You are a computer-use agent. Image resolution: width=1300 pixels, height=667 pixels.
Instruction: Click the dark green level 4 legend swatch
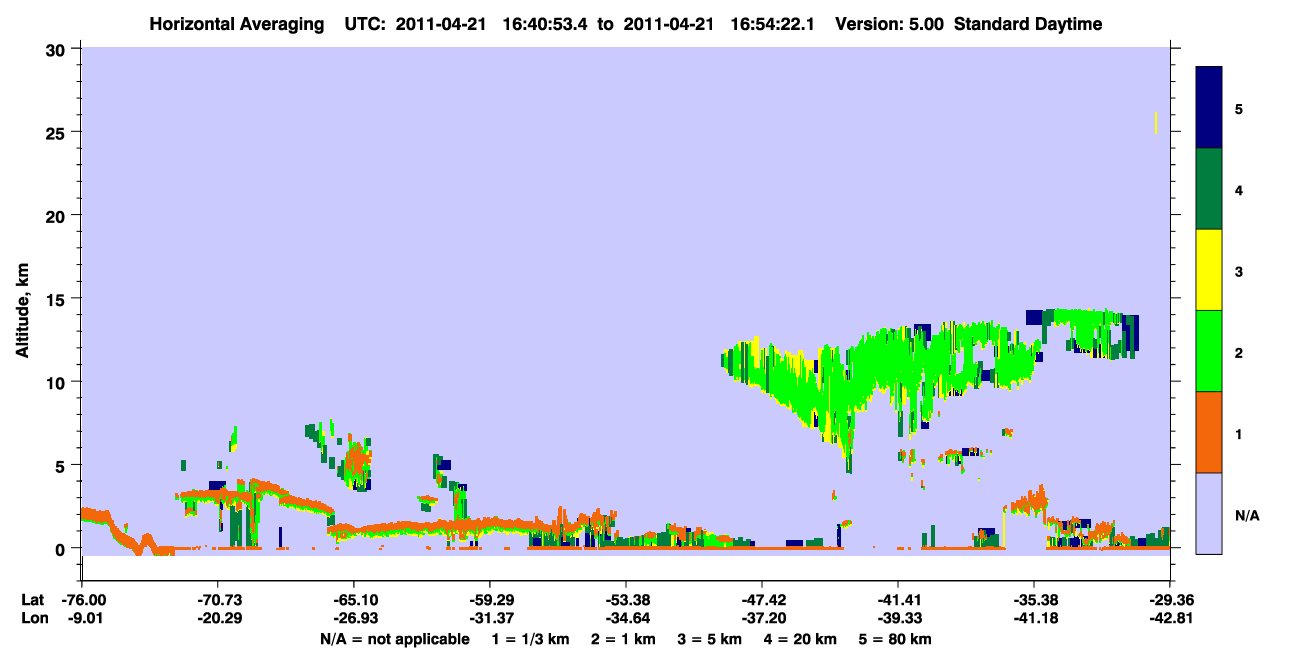[1209, 189]
